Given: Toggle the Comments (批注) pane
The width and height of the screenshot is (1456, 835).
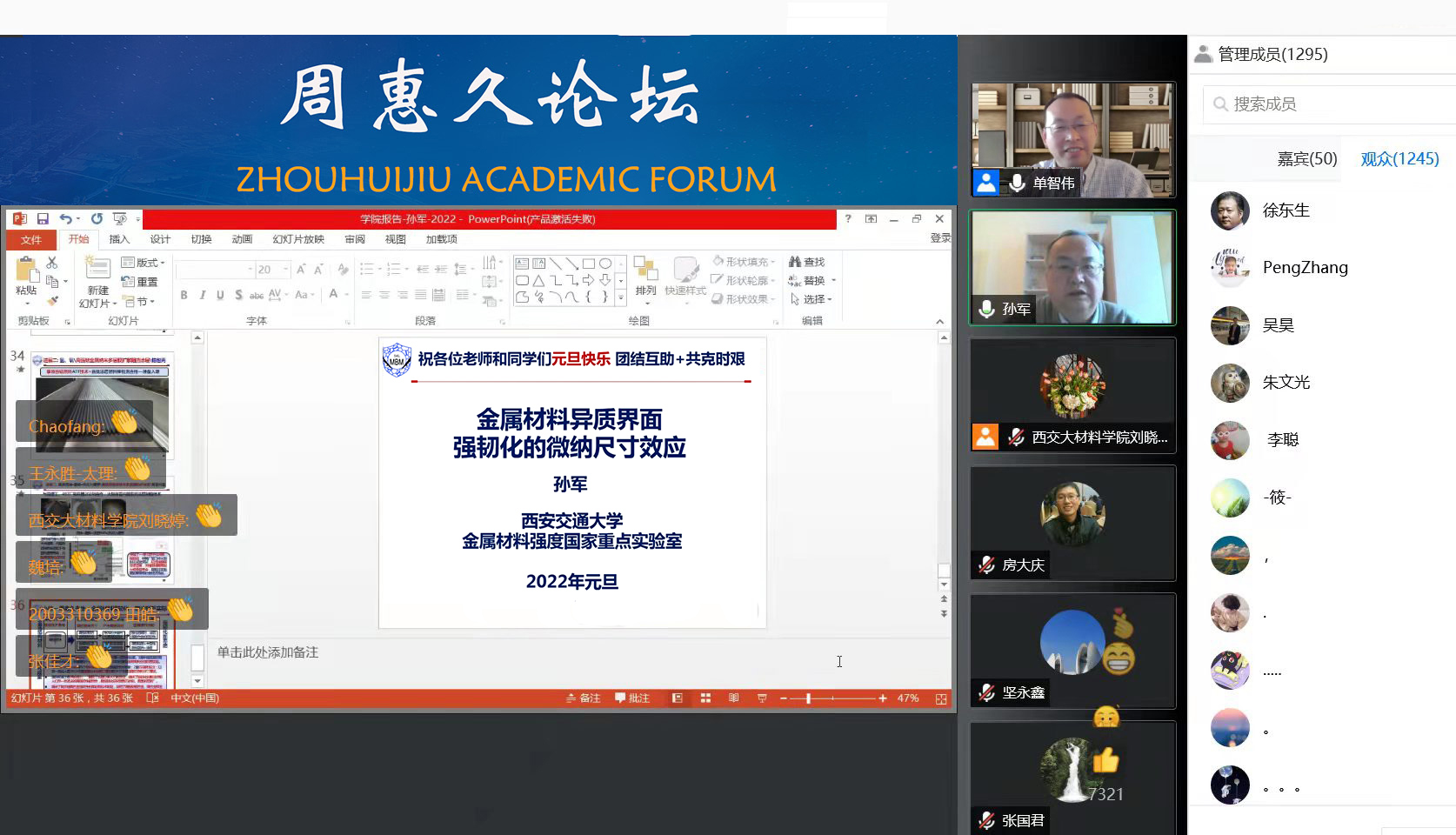Looking at the screenshot, I should [632, 698].
